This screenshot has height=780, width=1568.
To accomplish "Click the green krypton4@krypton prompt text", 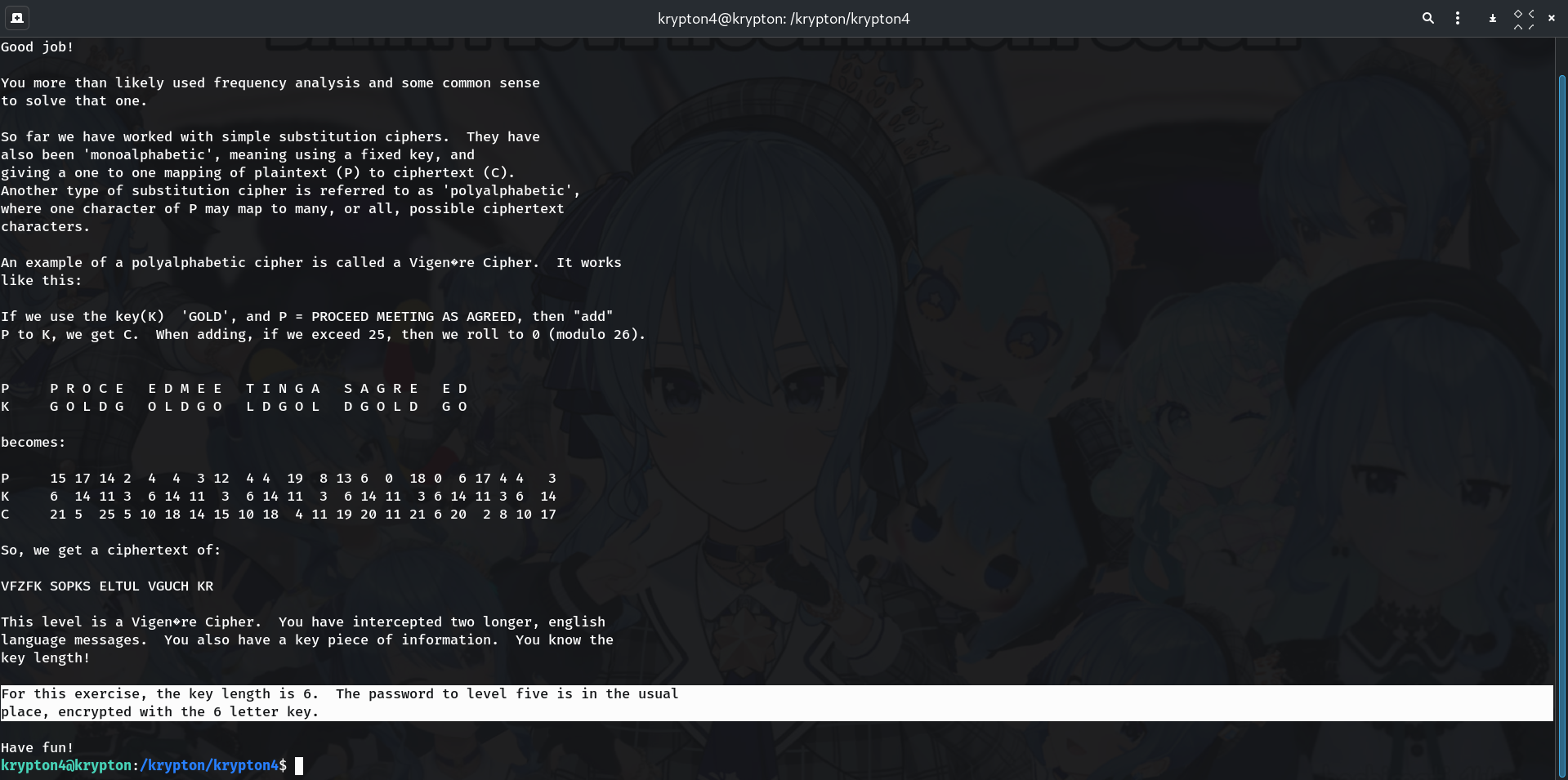I will (65, 765).
